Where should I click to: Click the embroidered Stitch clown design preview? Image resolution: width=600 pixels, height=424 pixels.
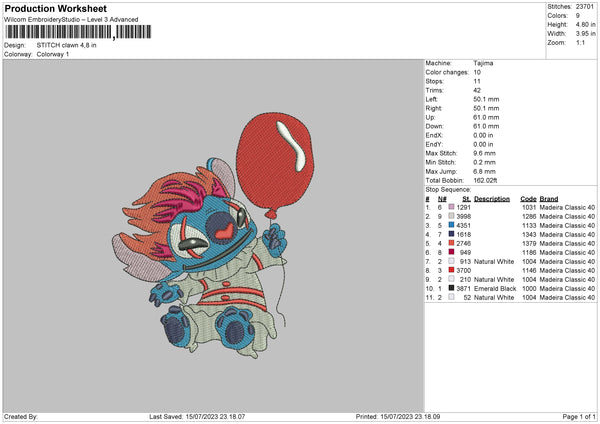pos(214,235)
